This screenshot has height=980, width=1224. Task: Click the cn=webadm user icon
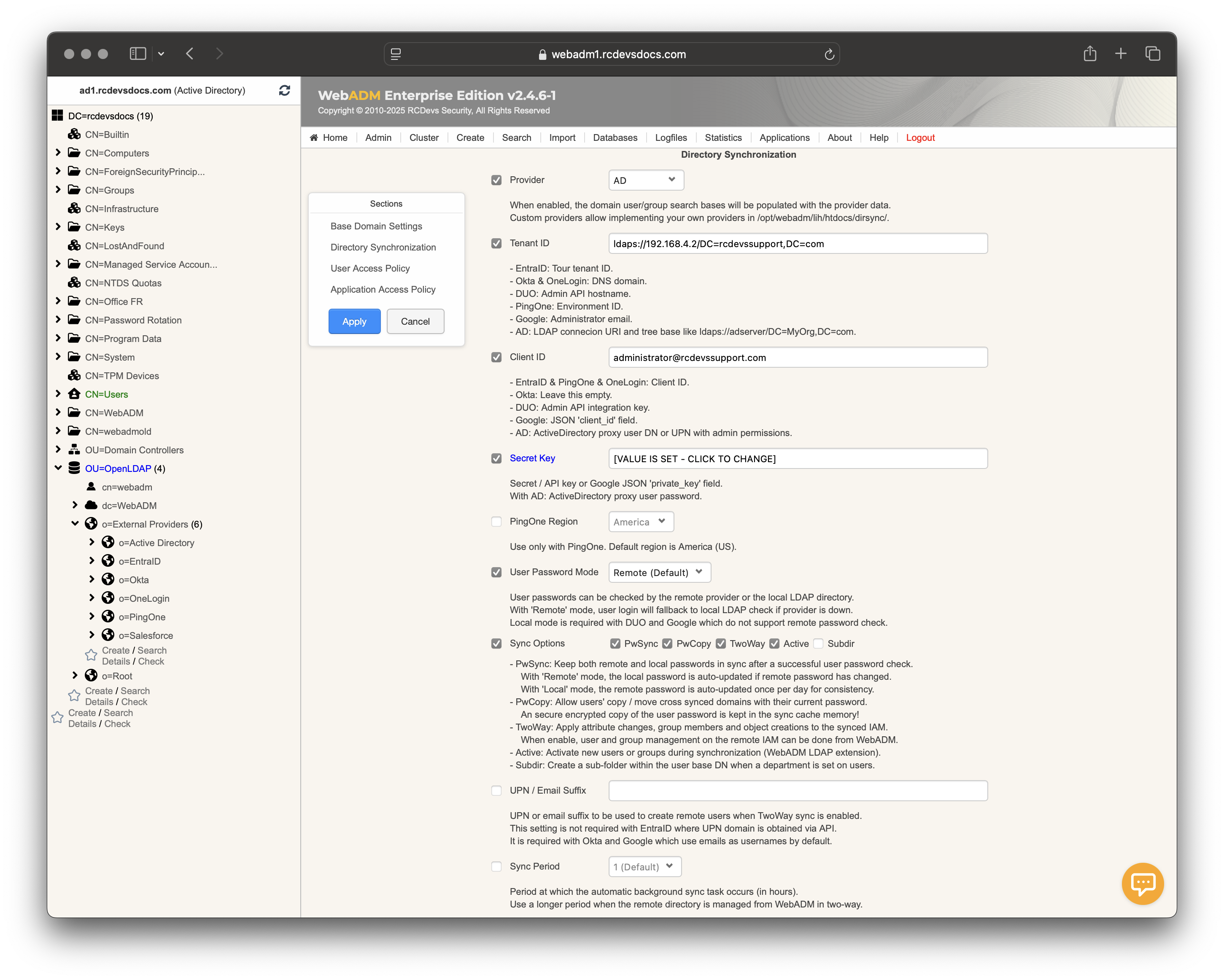pyautogui.click(x=91, y=487)
